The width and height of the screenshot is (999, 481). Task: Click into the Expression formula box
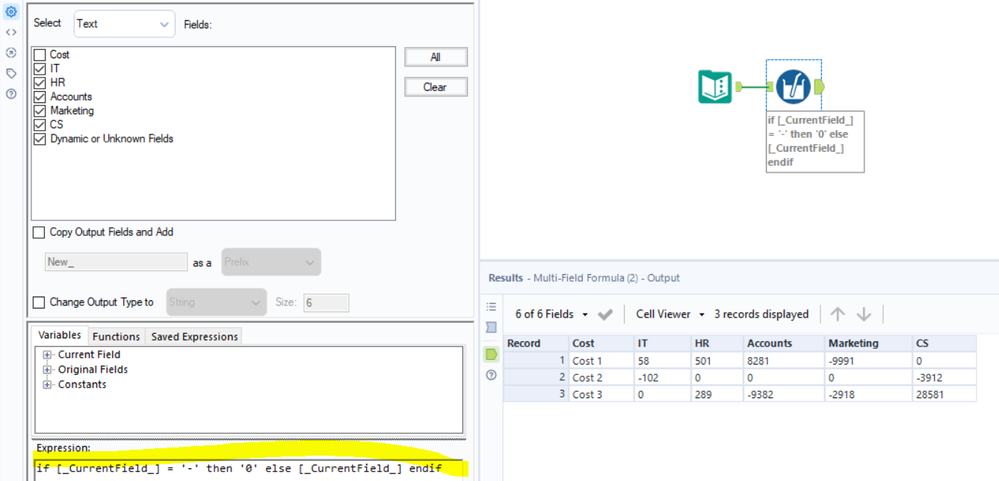248,470
